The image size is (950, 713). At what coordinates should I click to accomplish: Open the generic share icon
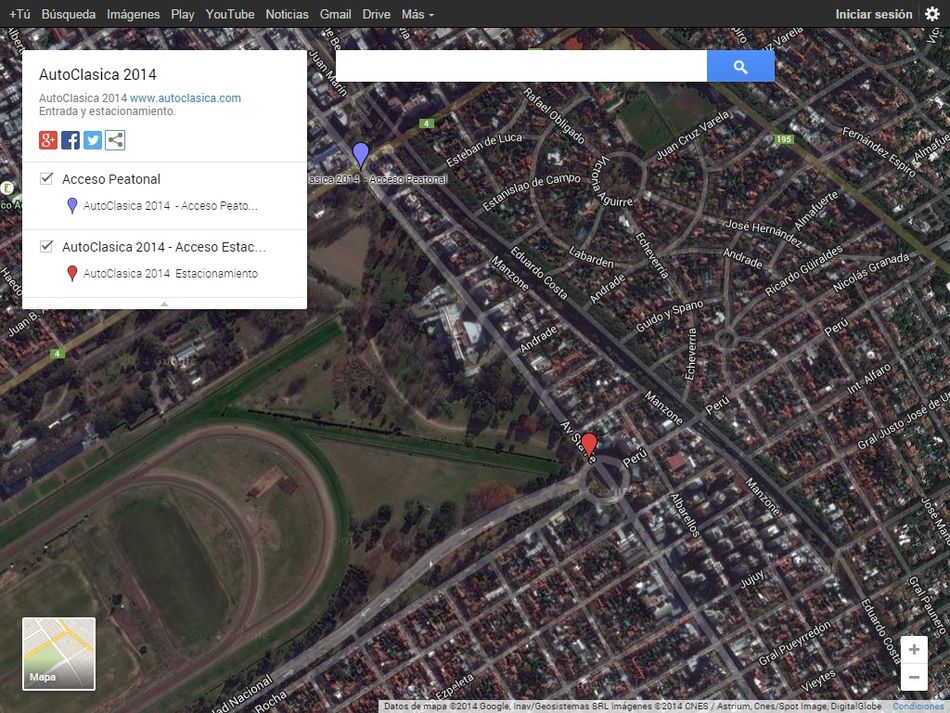(x=115, y=140)
